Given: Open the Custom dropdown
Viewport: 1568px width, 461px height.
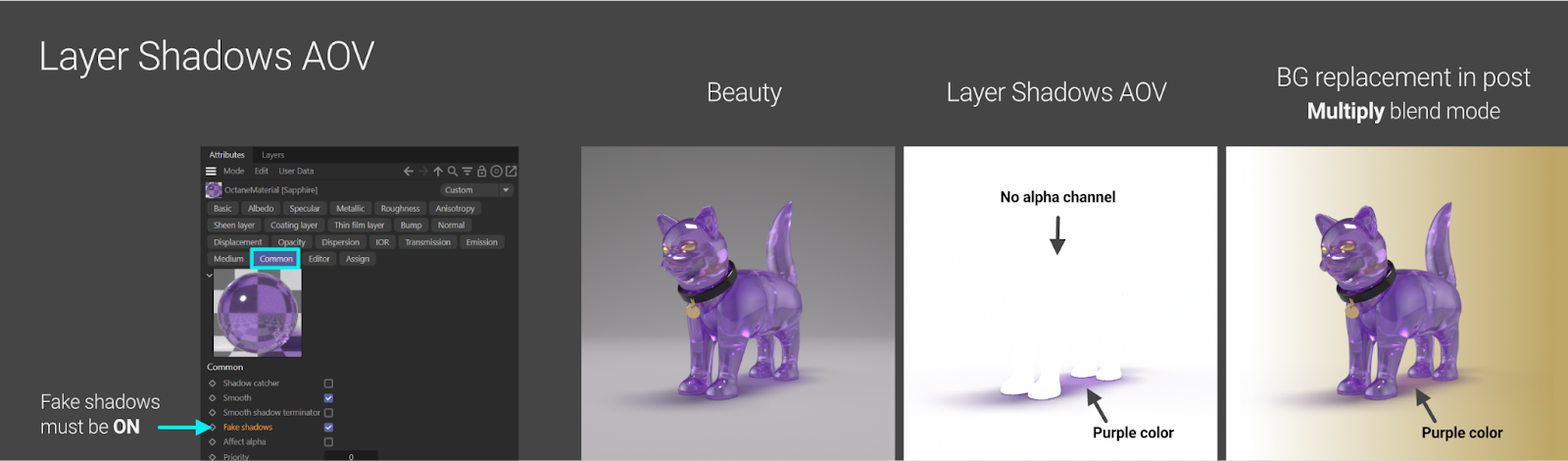Looking at the screenshot, I should tap(477, 190).
